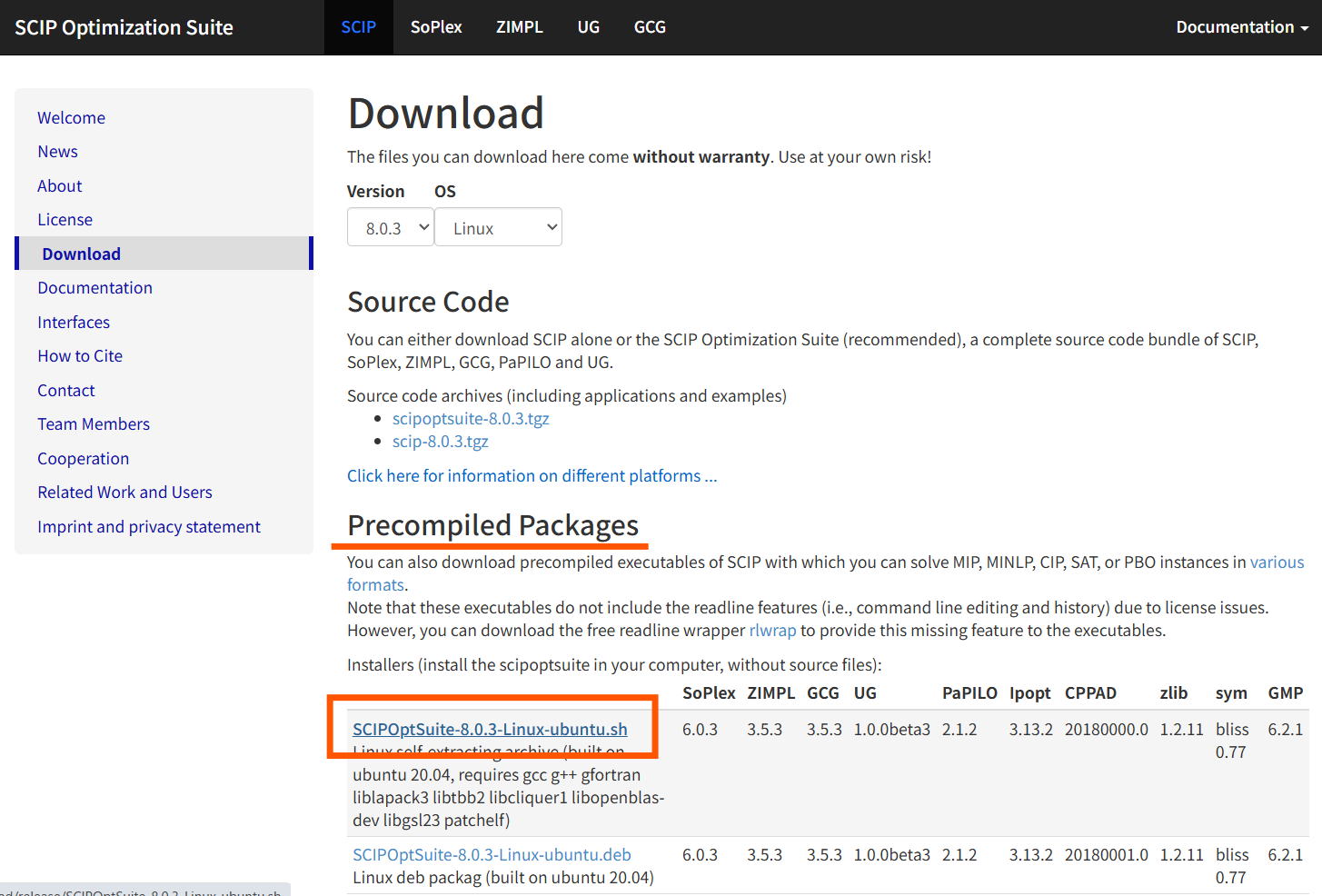This screenshot has width=1322, height=896.
Task: Open the Interfaces sidebar page
Action: coord(74,323)
